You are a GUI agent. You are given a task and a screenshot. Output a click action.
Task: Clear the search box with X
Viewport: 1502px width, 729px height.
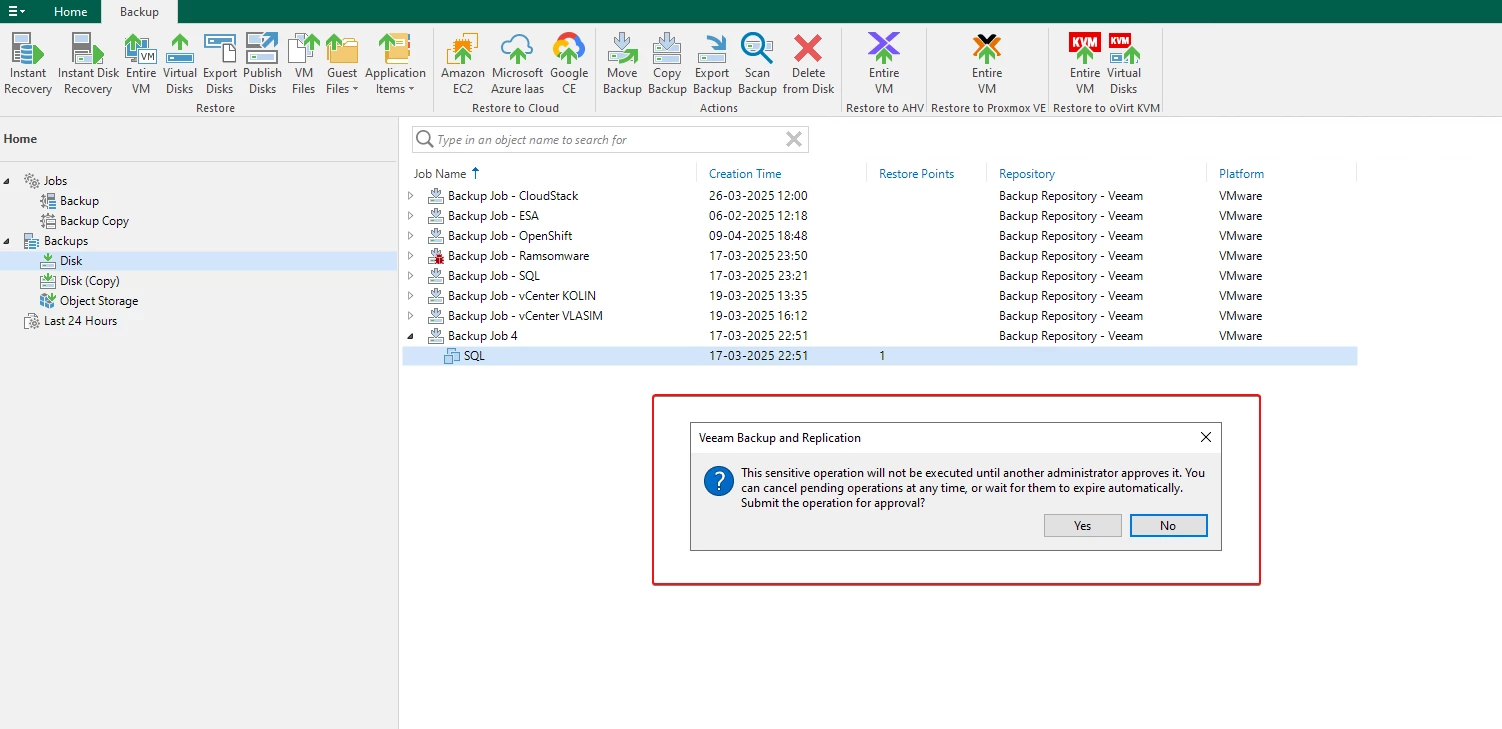(x=794, y=140)
